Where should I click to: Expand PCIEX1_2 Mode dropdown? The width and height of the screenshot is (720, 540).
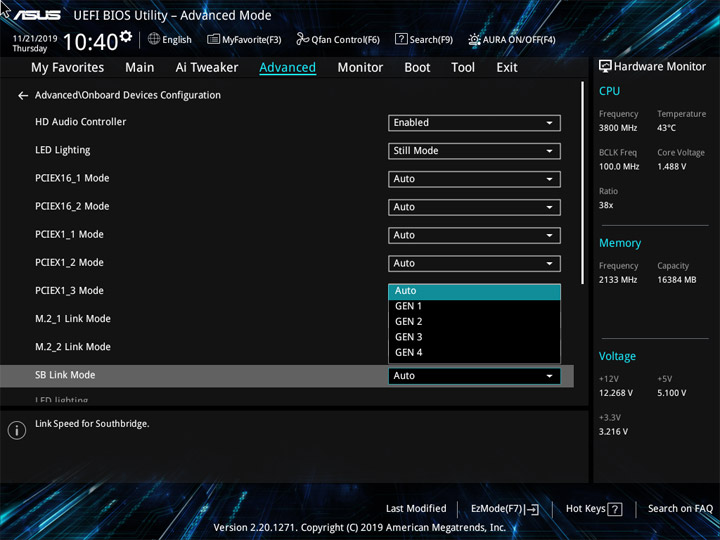coord(474,264)
